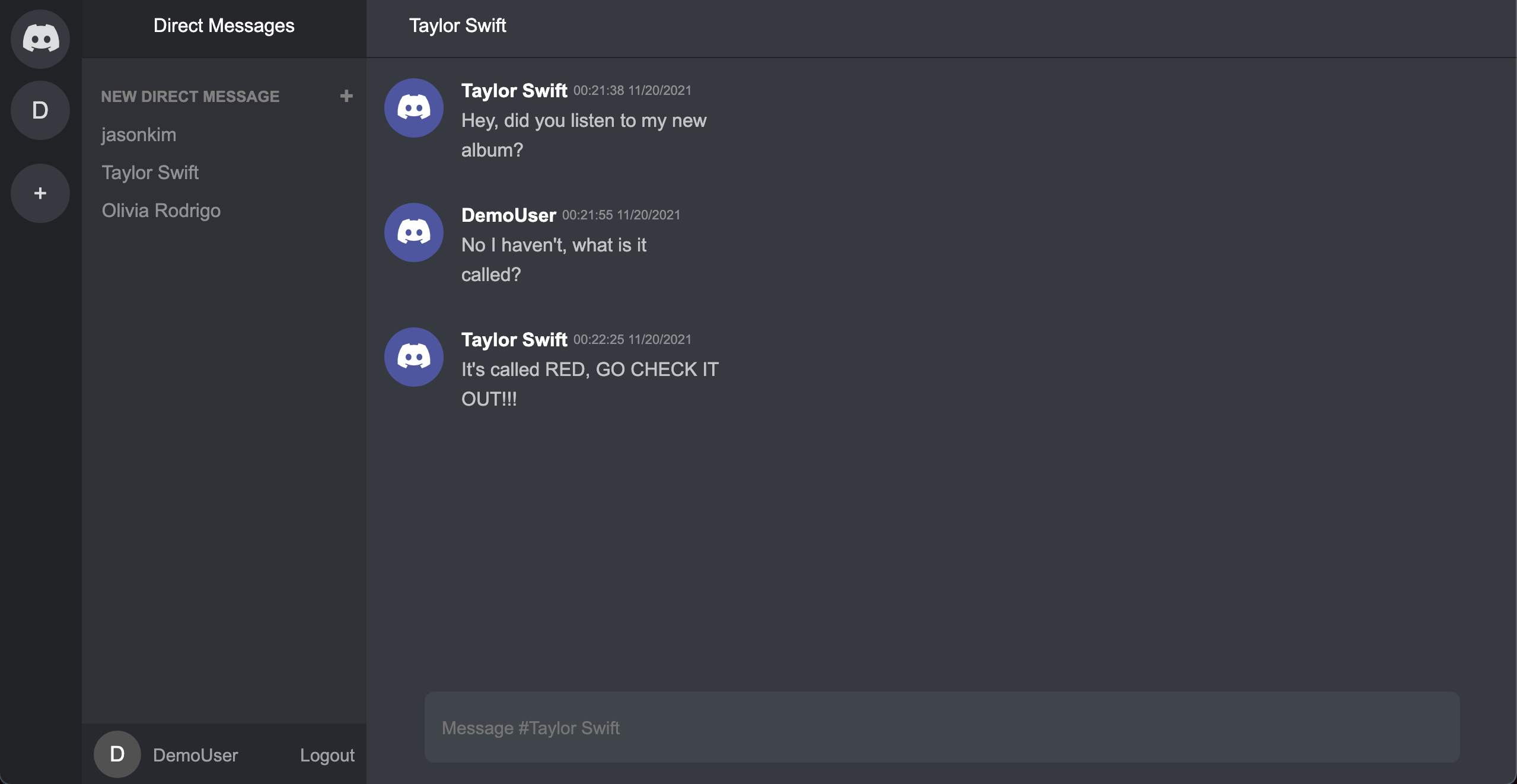This screenshot has width=1517, height=784.
Task: Click the Direct Messages header
Action: click(224, 25)
